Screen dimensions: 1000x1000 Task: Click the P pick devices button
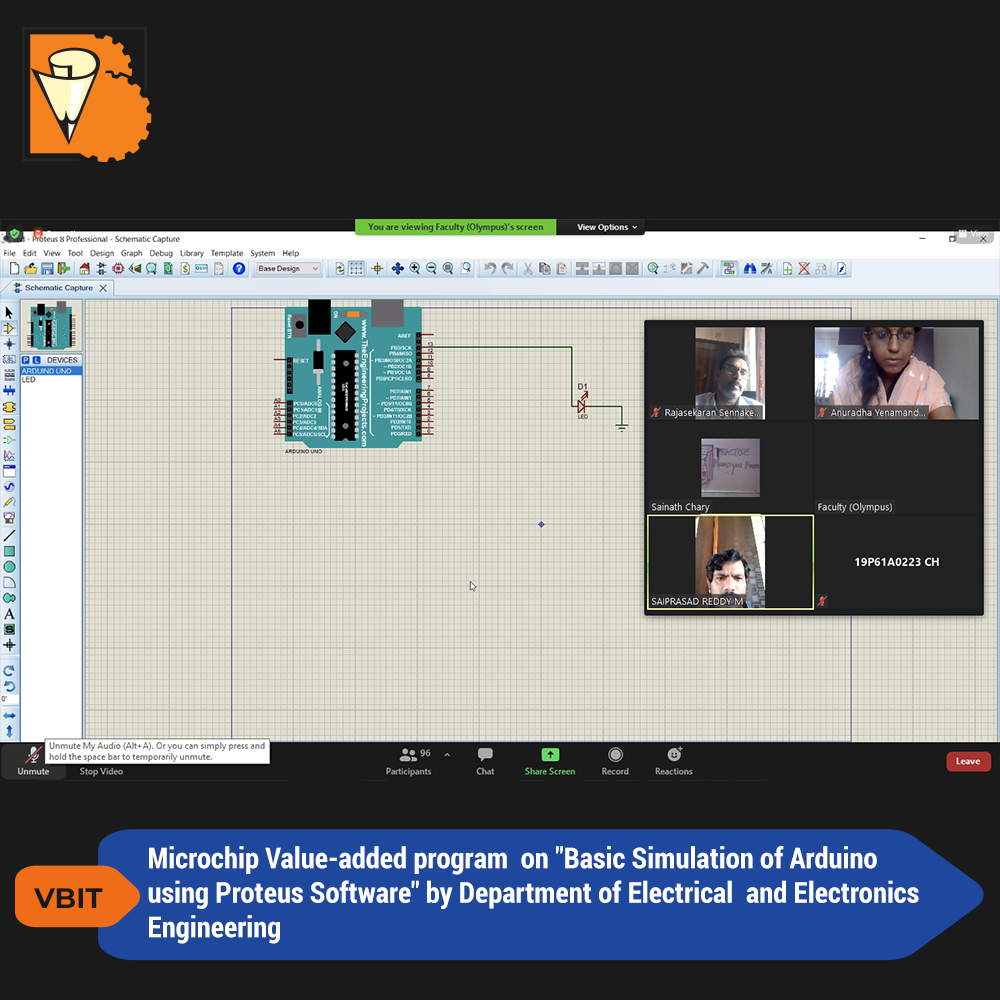(26, 360)
